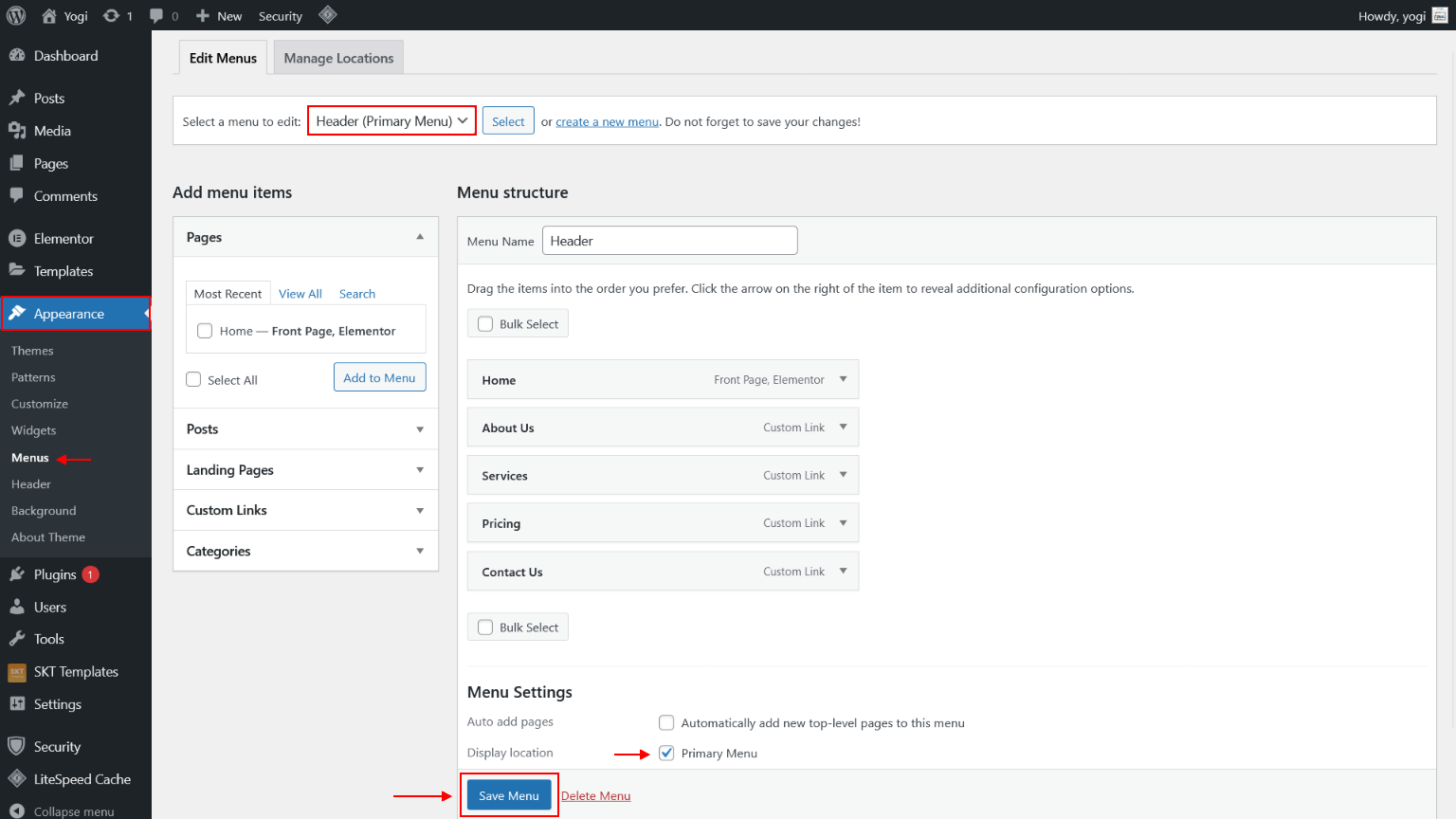The width and height of the screenshot is (1456, 819).
Task: Open Background under Appearance
Action: [44, 511]
